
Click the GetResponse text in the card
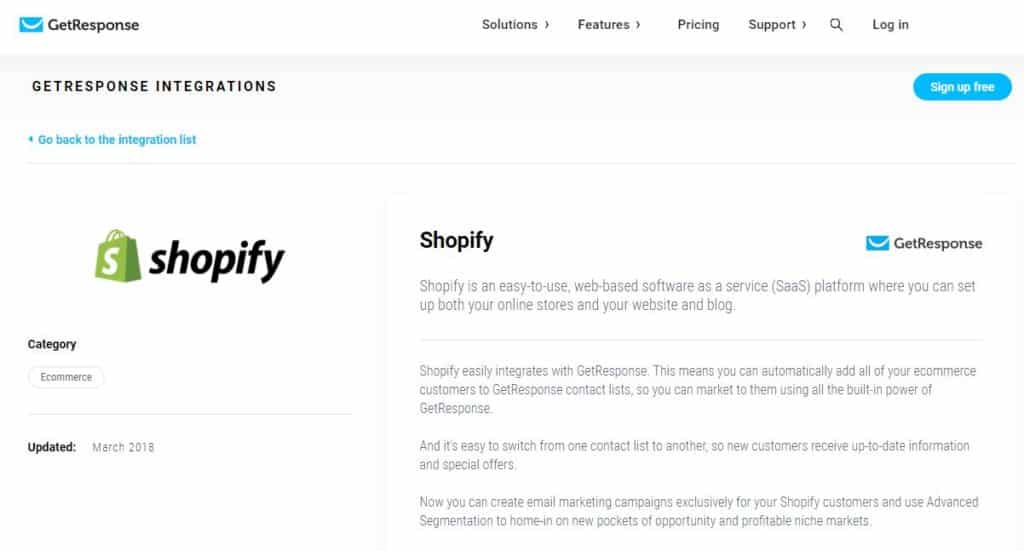(x=937, y=243)
